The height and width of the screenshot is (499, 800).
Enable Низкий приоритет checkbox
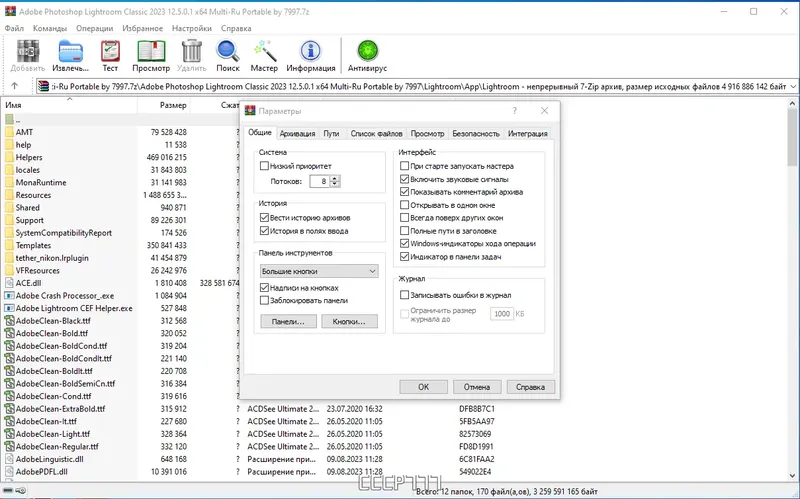click(264, 166)
